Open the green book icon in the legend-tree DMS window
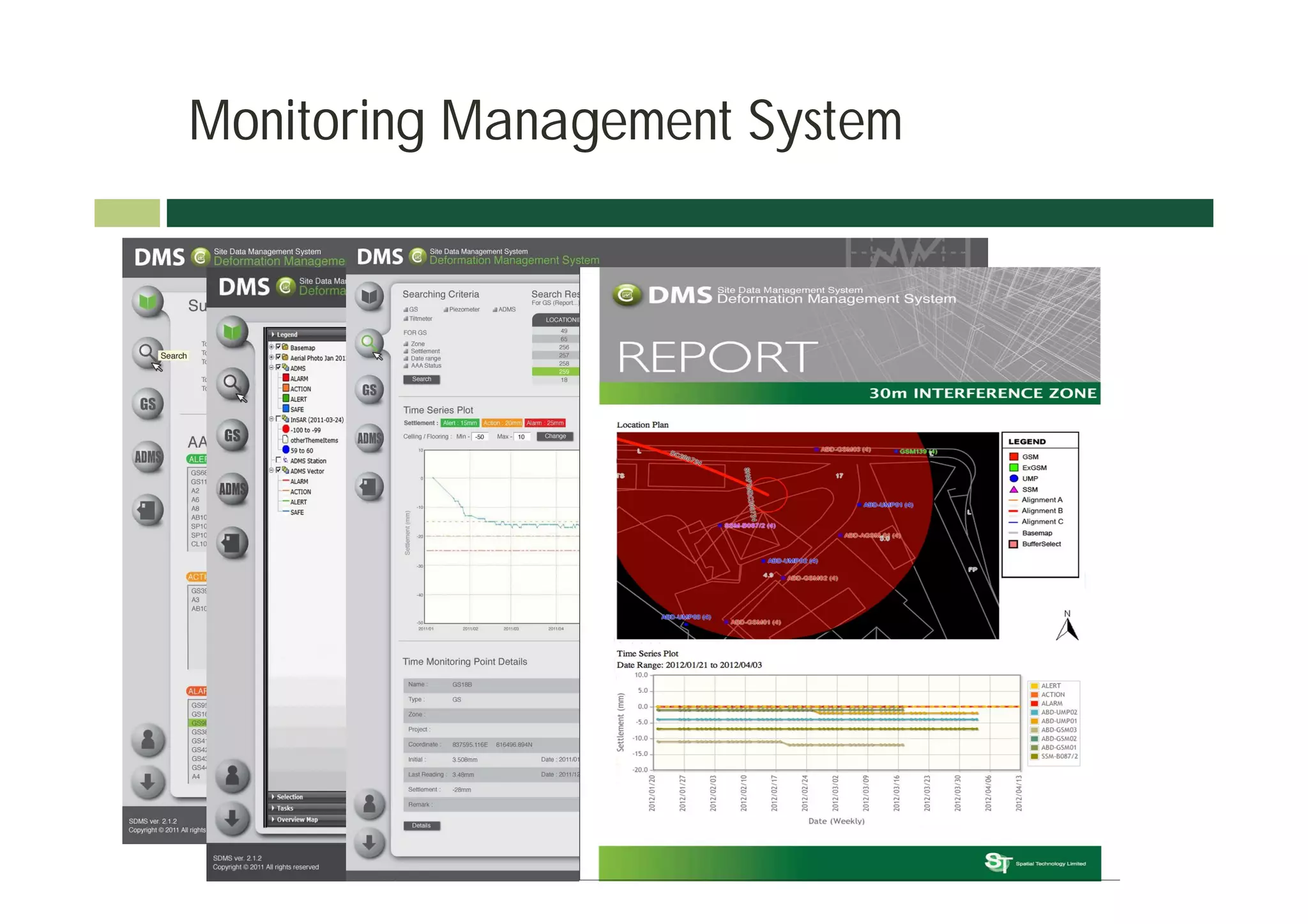The height and width of the screenshot is (924, 1308). 232,331
